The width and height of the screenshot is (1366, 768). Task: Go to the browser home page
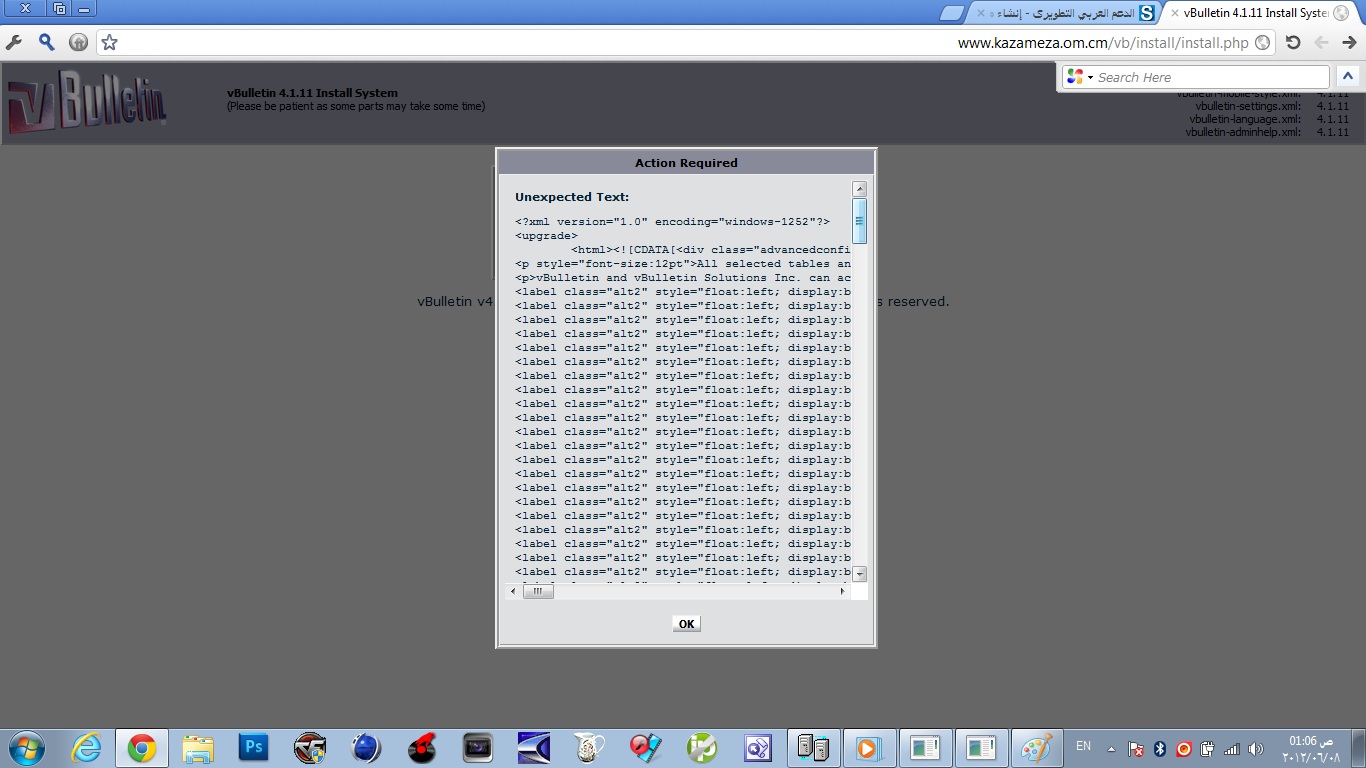tap(78, 42)
